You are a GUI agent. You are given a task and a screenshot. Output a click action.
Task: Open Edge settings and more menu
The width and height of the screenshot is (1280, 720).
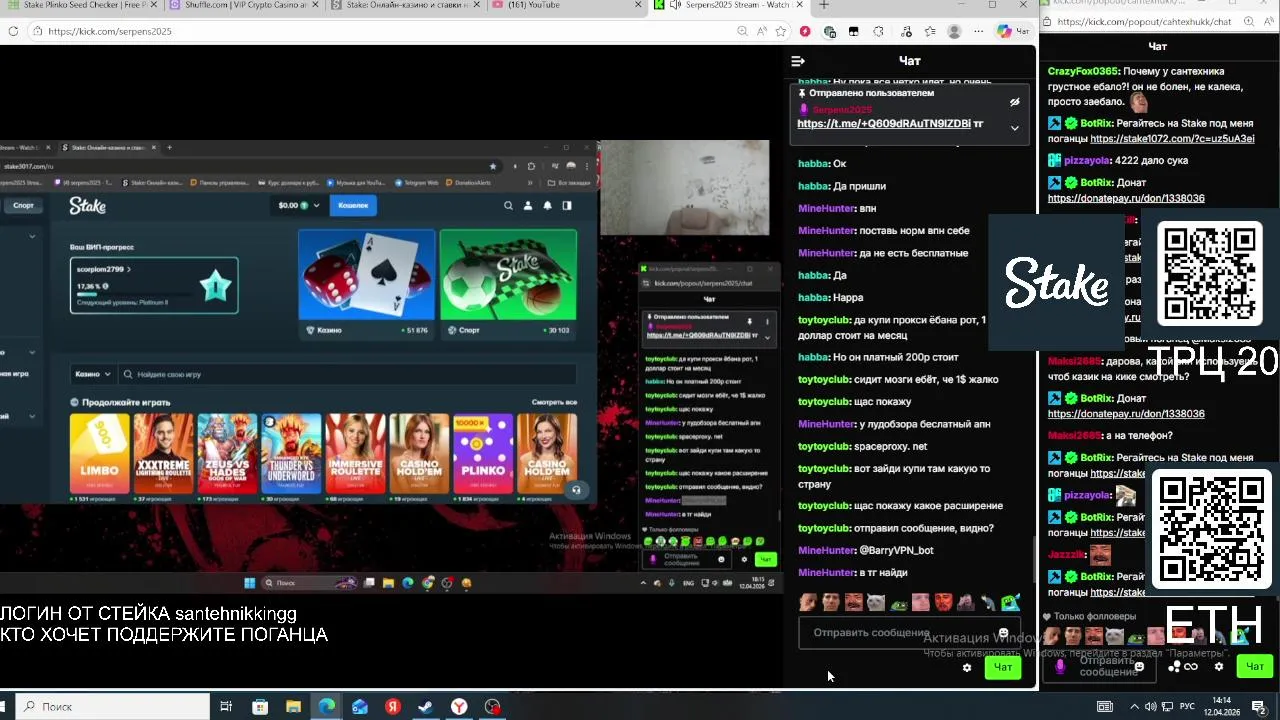pyautogui.click(x=977, y=31)
